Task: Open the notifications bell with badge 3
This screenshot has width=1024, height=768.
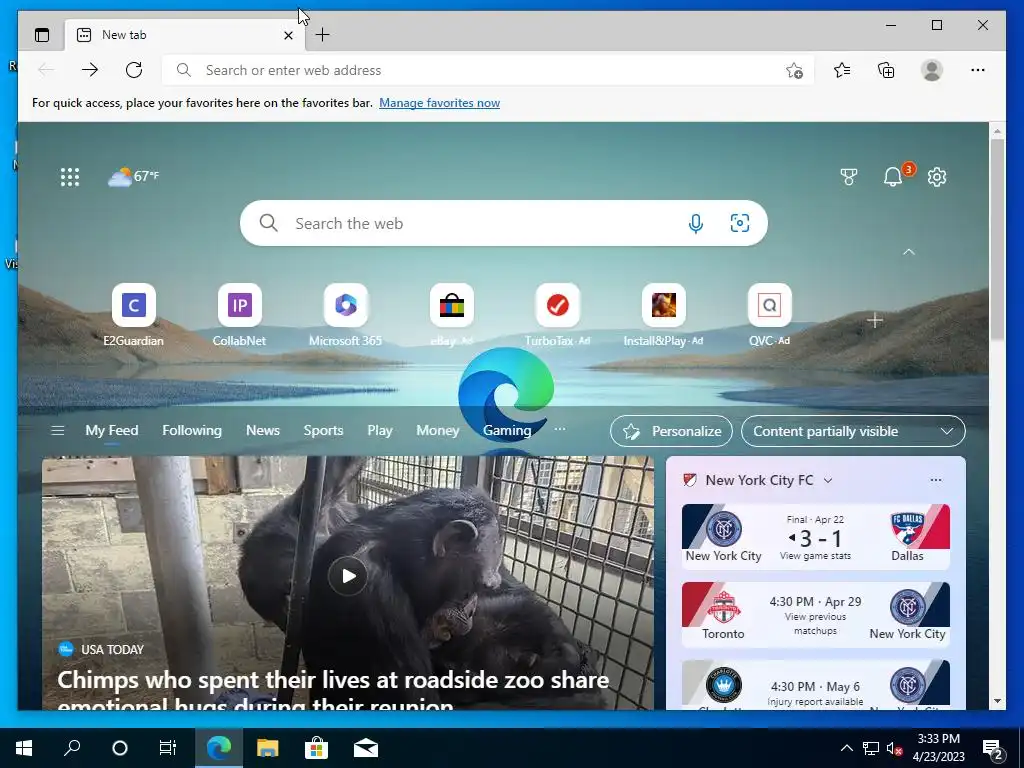Action: (893, 176)
